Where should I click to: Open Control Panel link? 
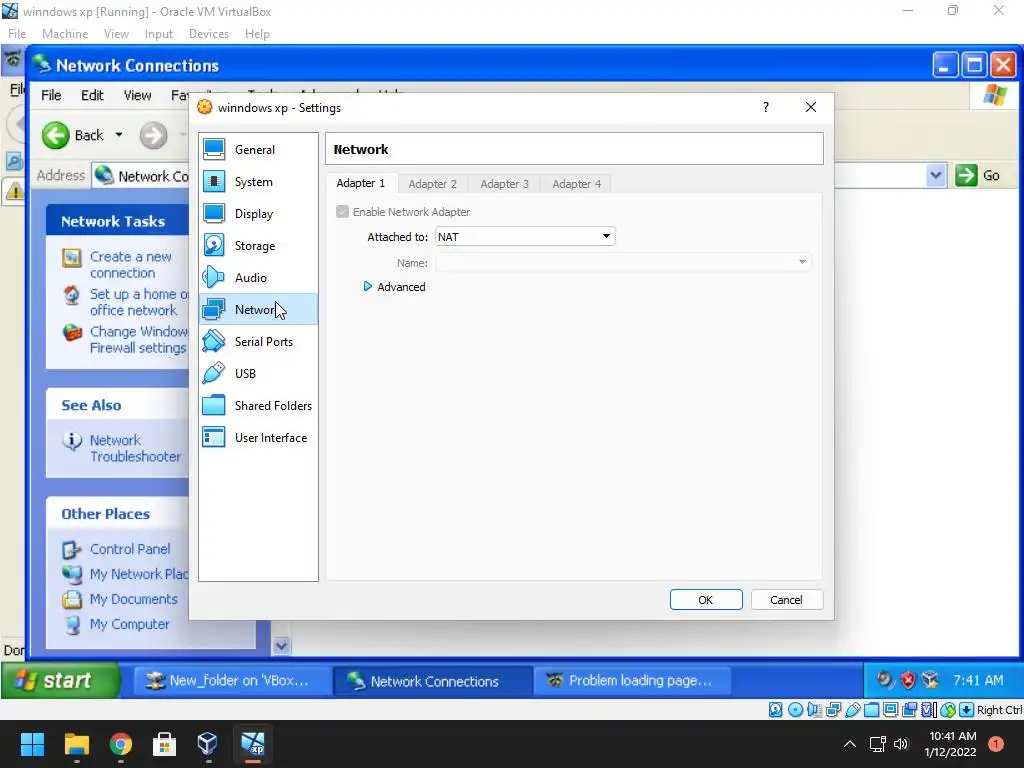[130, 549]
